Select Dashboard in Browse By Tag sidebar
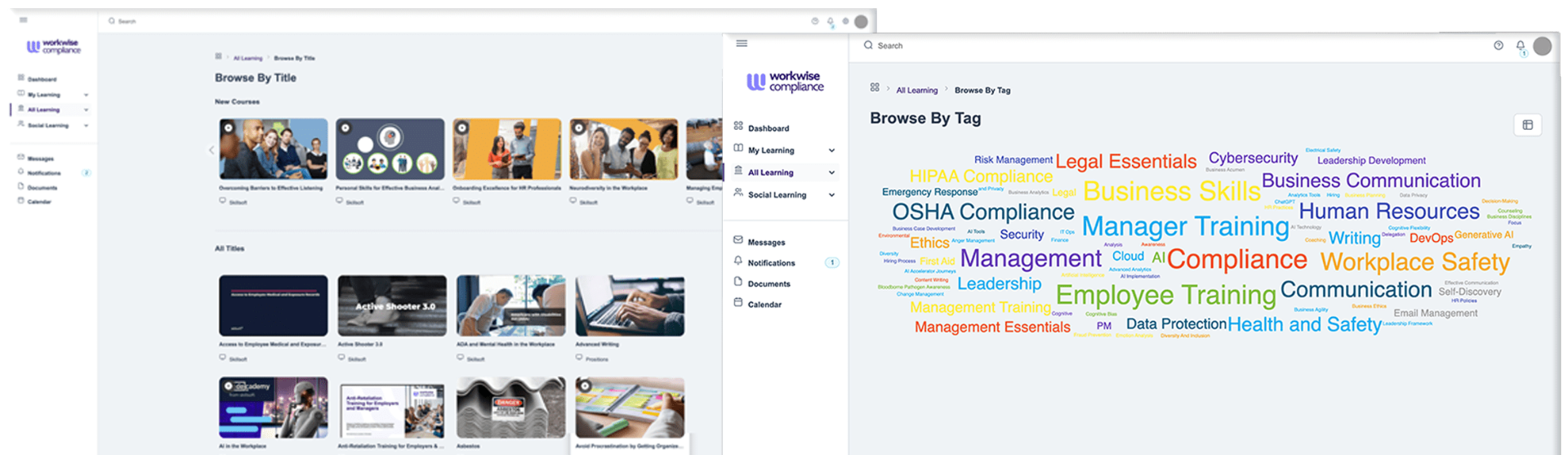This screenshot has width=1568, height=455. point(768,128)
